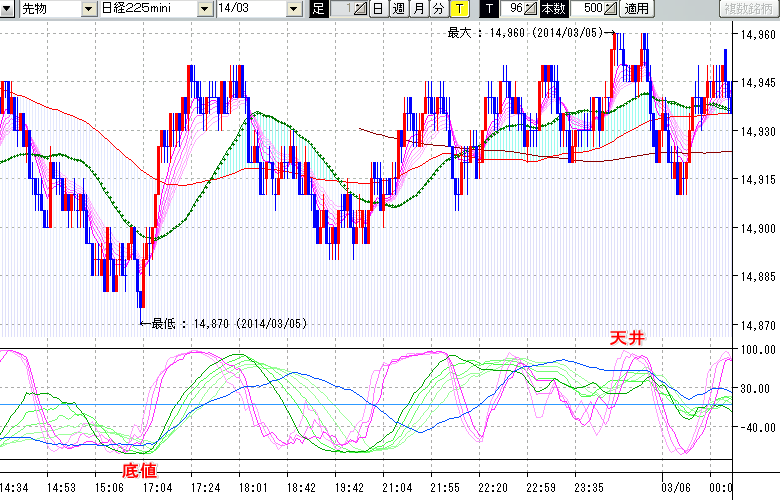
Task: Open the 14/03 contract month dropdown
Action: coord(293,9)
